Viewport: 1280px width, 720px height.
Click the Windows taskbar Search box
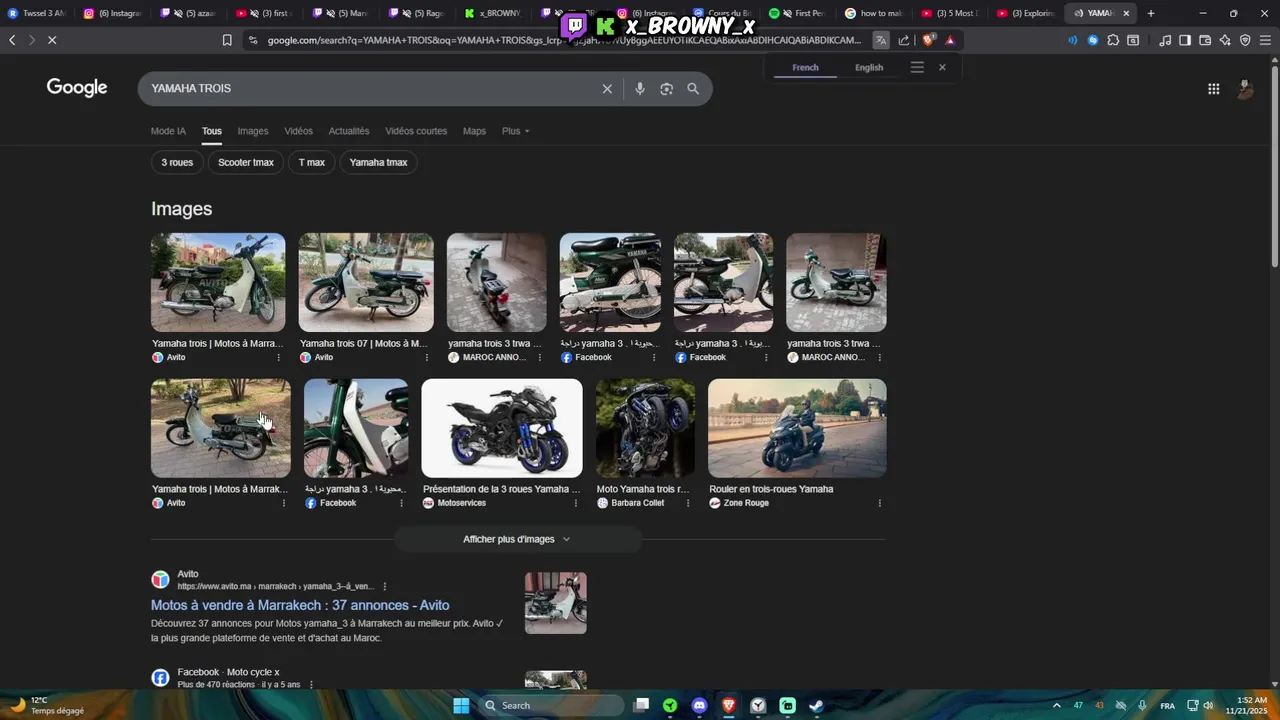point(550,705)
